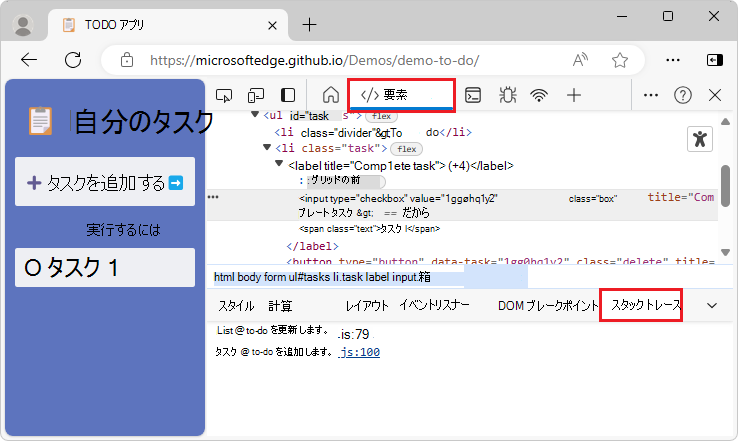The width and height of the screenshot is (738, 441).
Task: Show more sidebar tabs chevron
Action: point(712,305)
